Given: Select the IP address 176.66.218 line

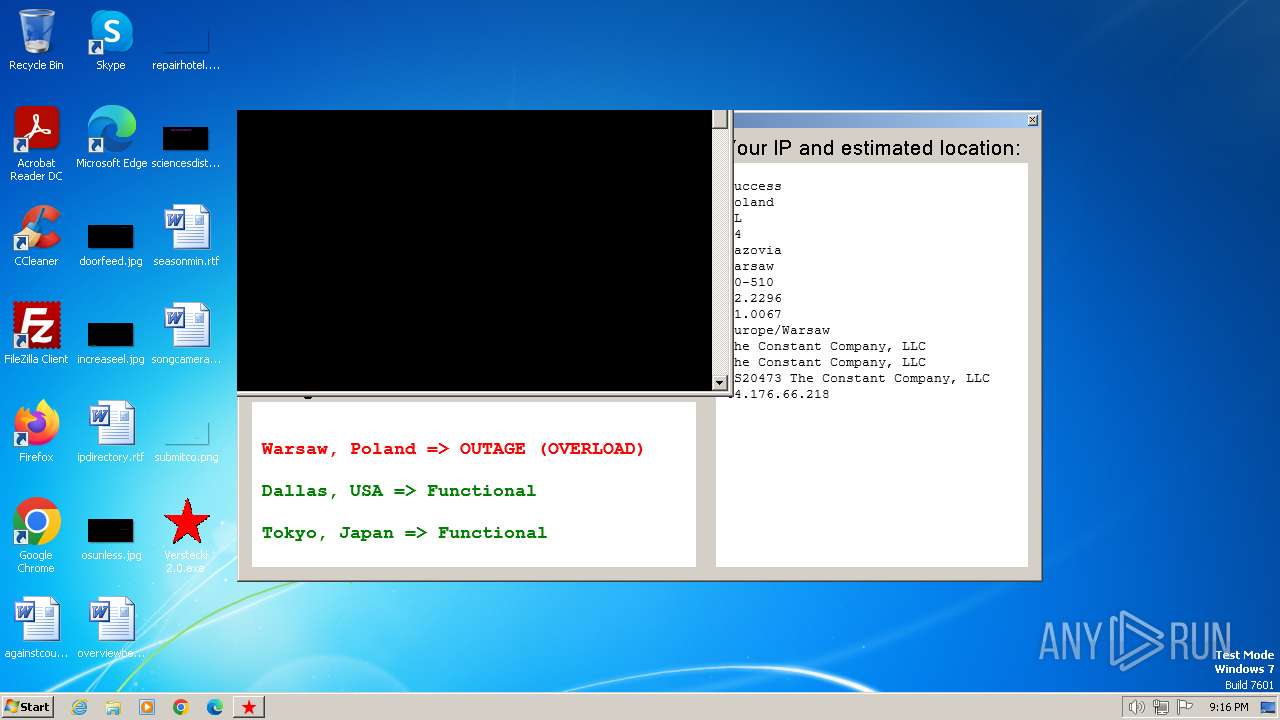Looking at the screenshot, I should (x=780, y=394).
